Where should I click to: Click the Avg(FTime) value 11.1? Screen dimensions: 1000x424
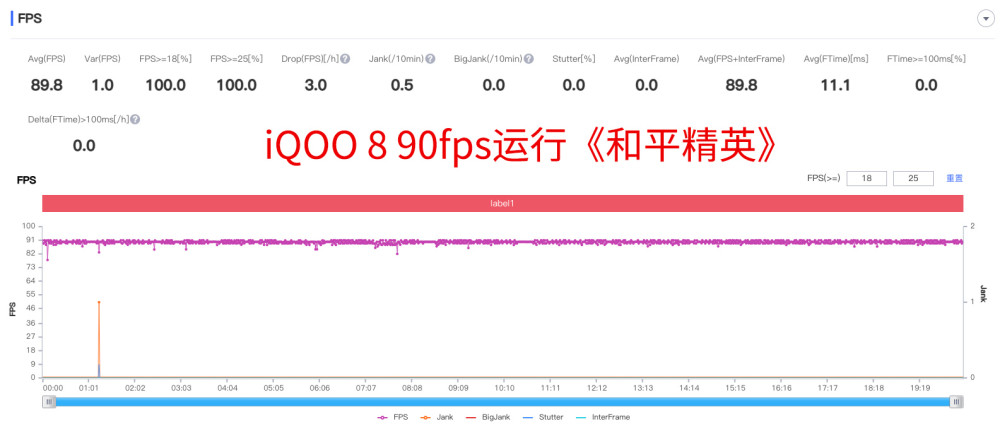tap(835, 85)
